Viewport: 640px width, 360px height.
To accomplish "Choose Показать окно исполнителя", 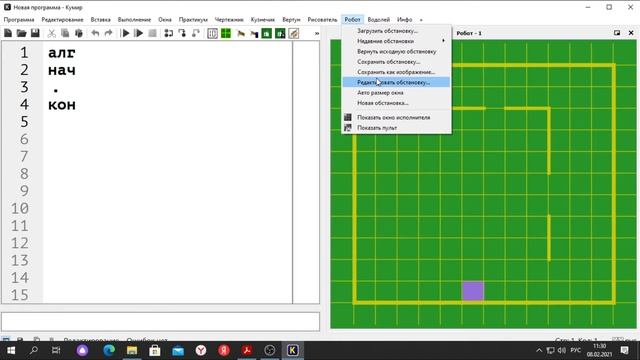I will 396,118.
